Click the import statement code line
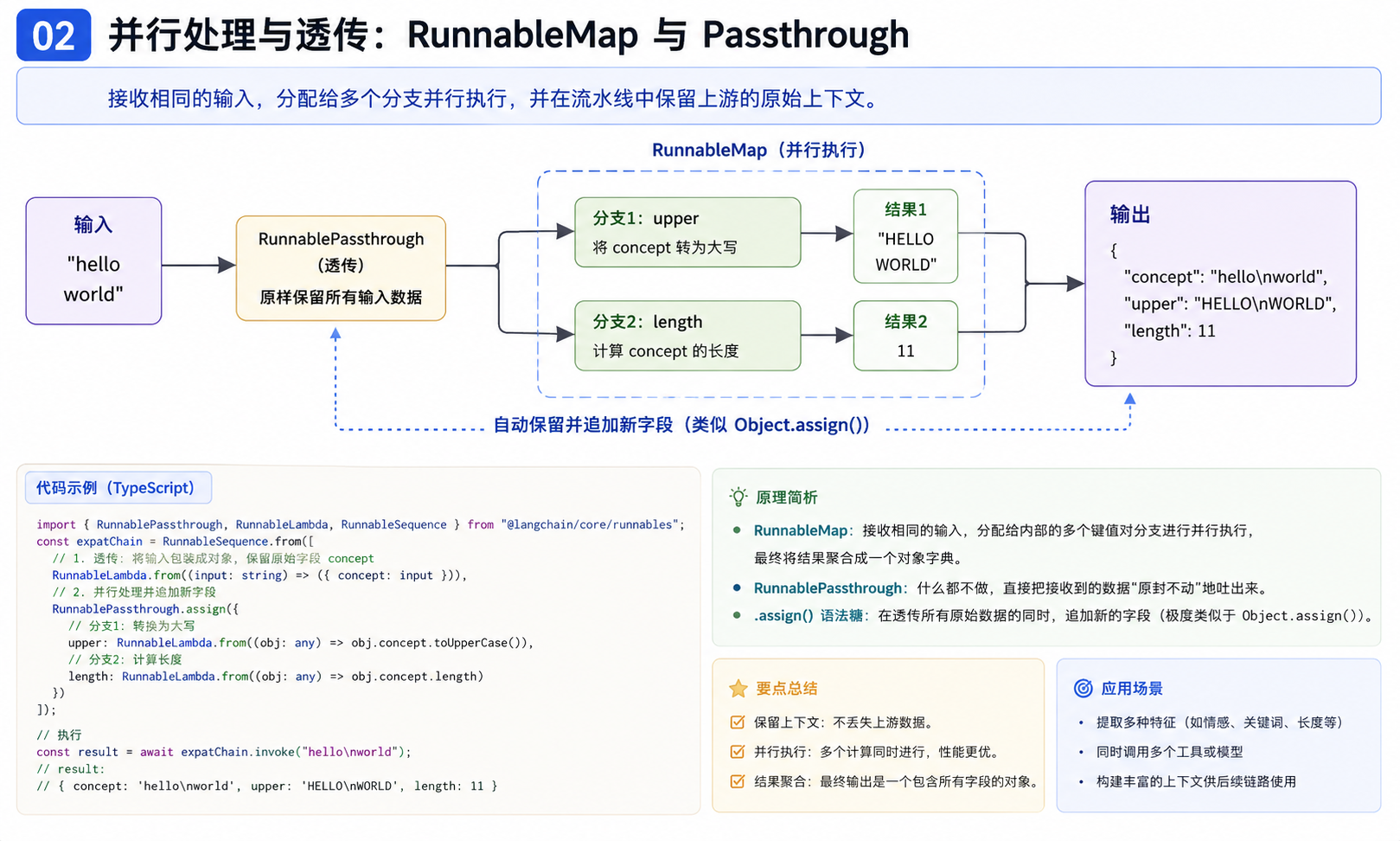Image resolution: width=1400 pixels, height=841 pixels. [x=361, y=524]
